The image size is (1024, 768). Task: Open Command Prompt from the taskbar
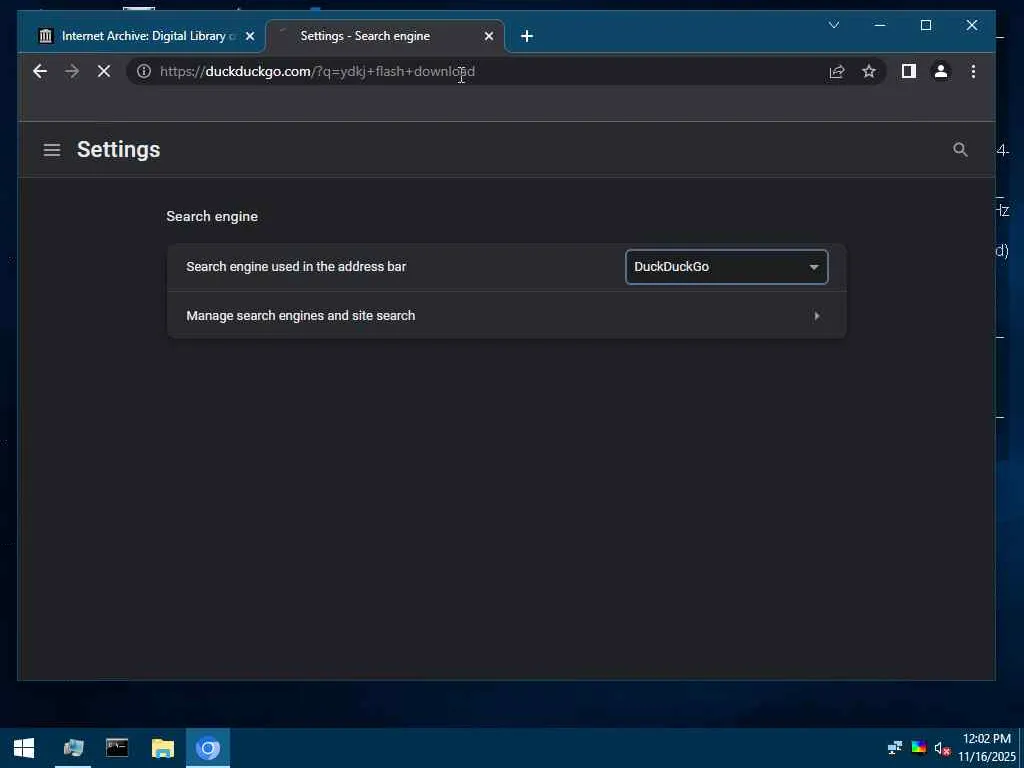pos(117,748)
